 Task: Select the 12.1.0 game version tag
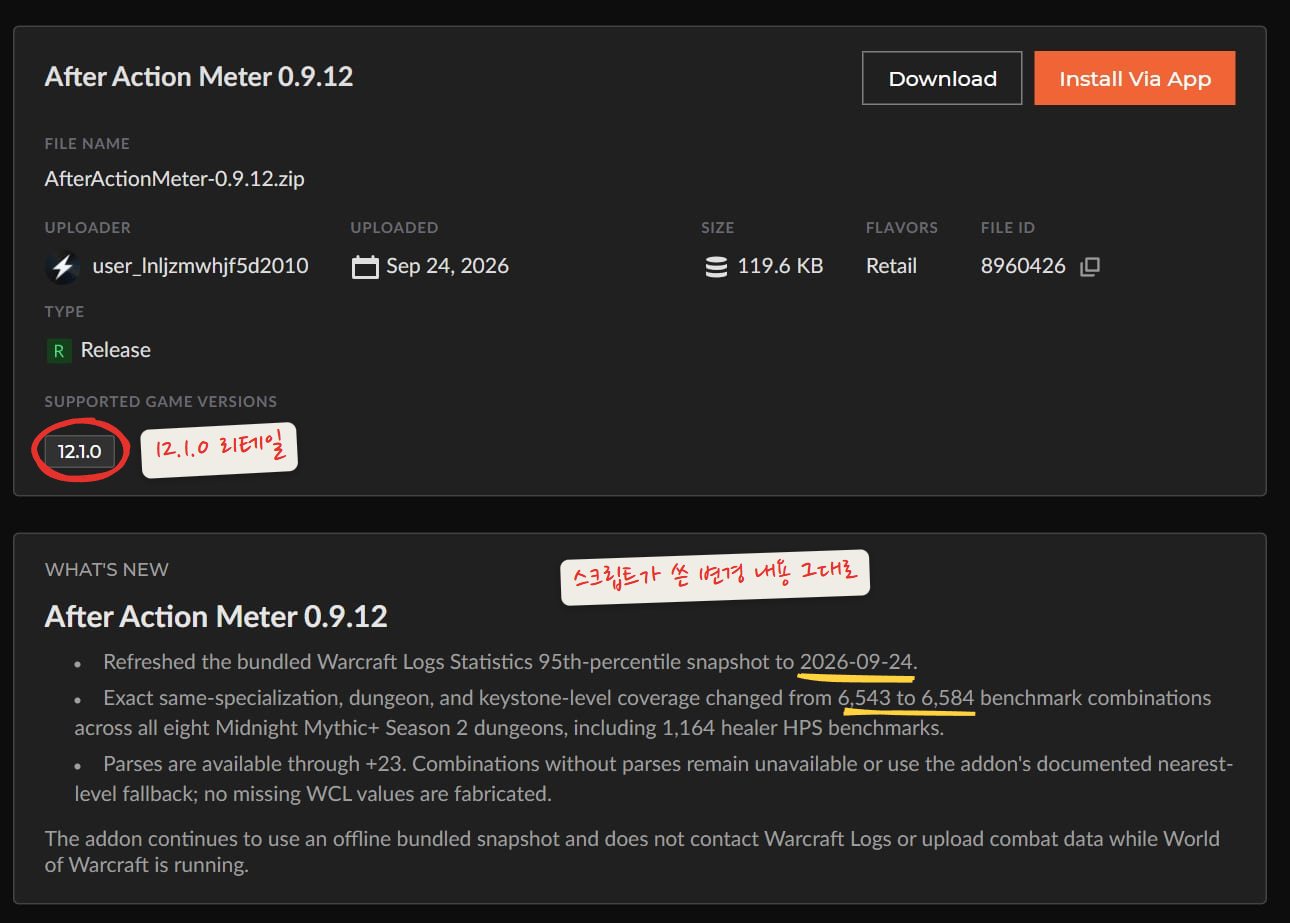point(79,451)
